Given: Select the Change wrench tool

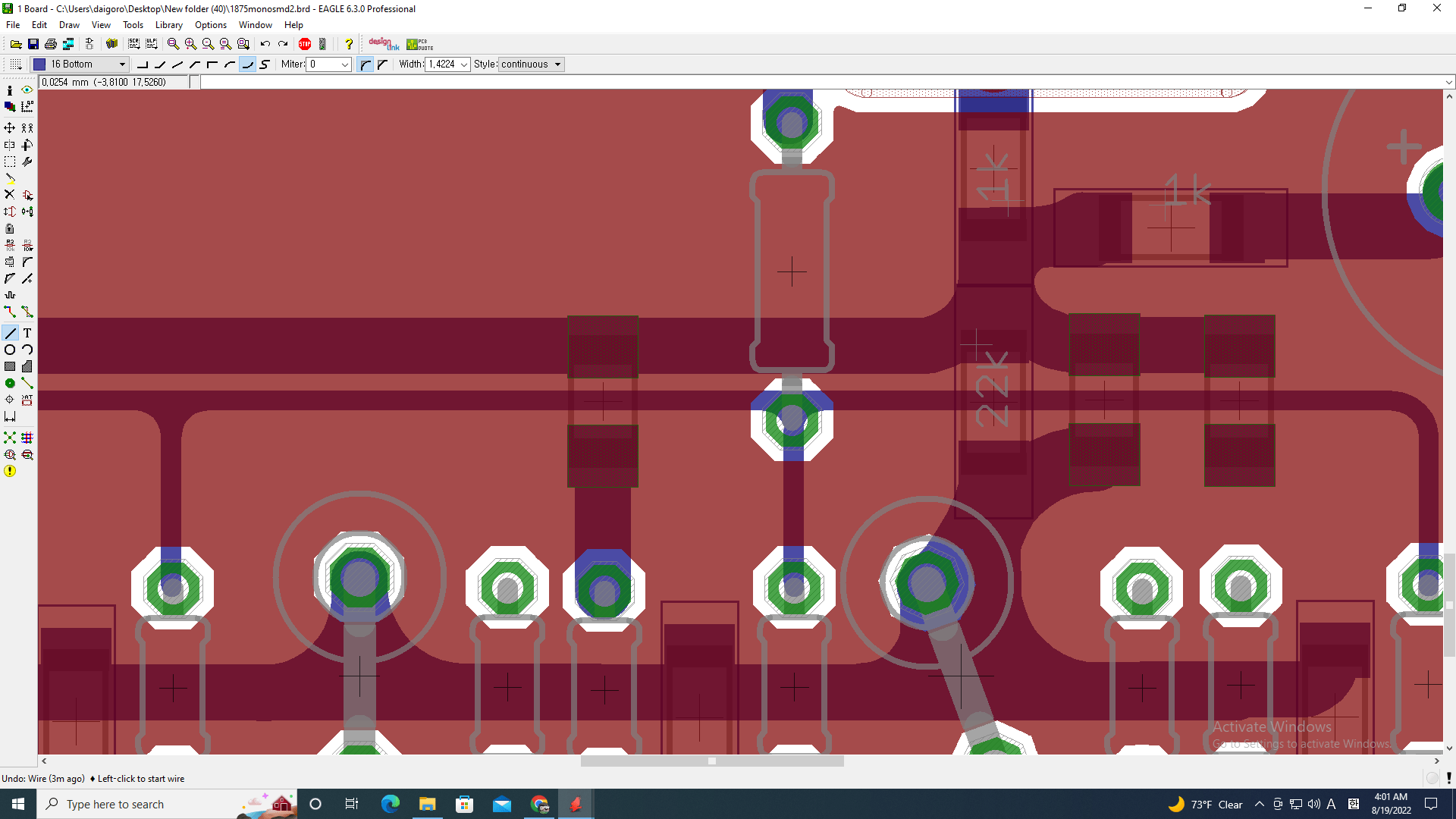Looking at the screenshot, I should (x=27, y=162).
